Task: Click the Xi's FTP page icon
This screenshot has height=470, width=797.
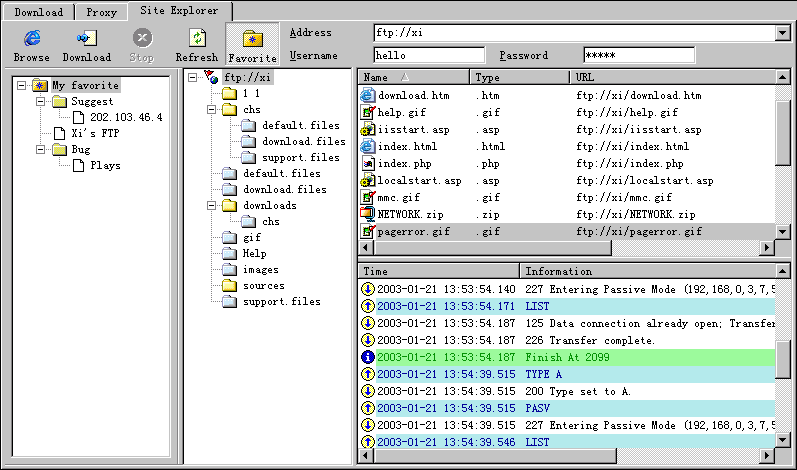Action: tap(59, 133)
